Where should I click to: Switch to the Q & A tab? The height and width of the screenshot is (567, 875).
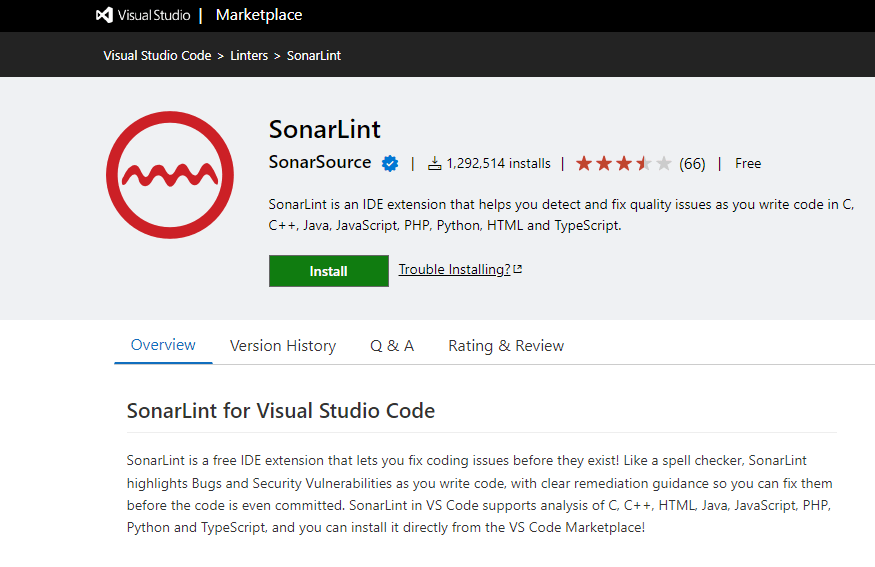click(392, 346)
